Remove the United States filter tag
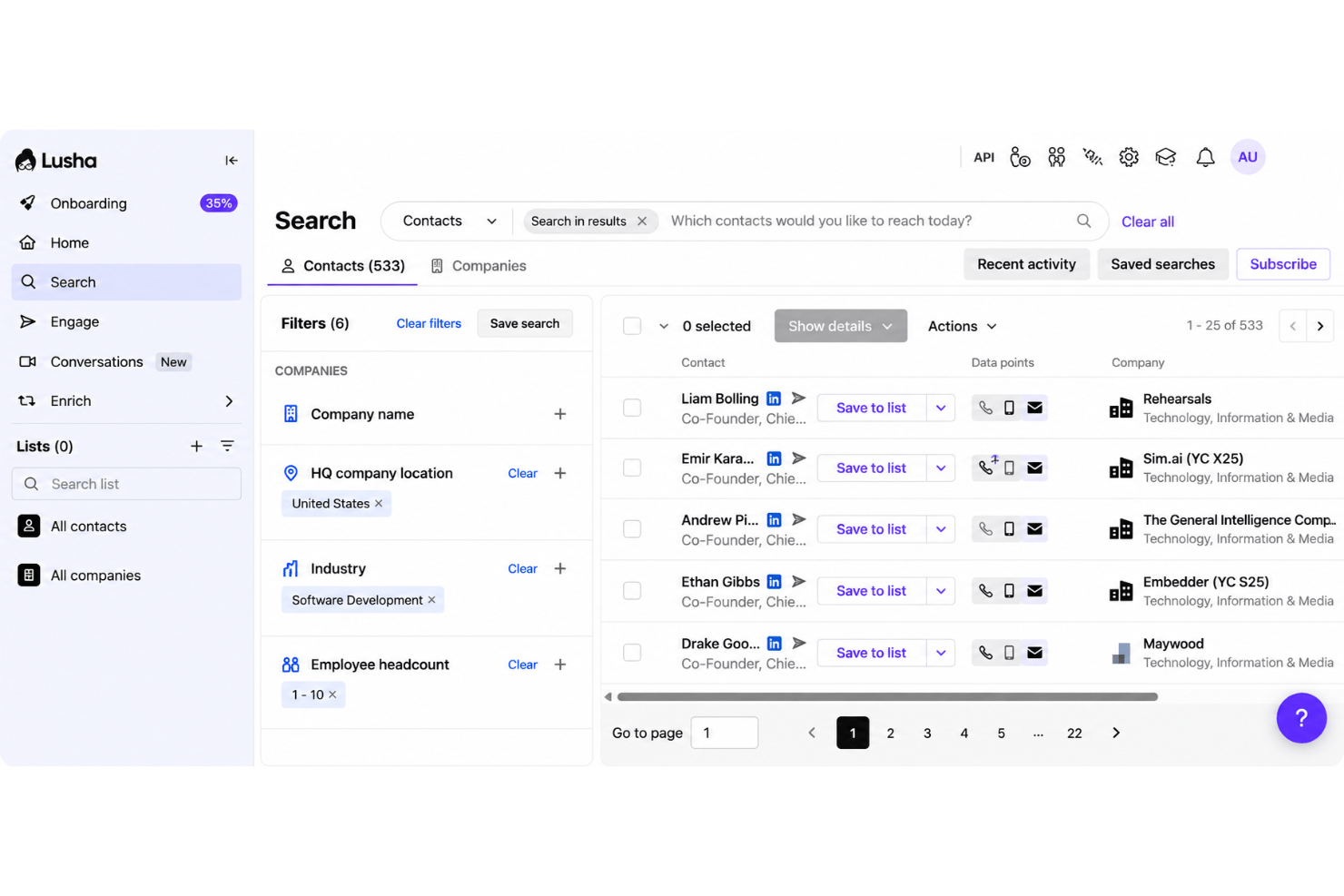This screenshot has width=1344, height=896. (x=379, y=504)
